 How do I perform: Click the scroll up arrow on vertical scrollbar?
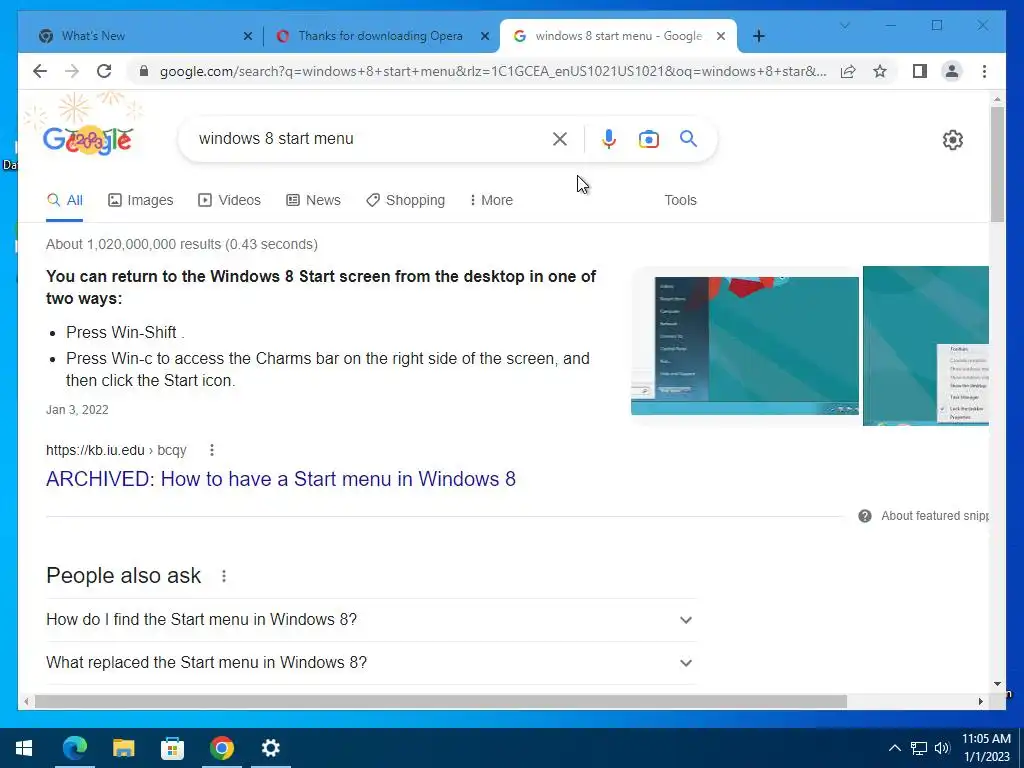997,99
